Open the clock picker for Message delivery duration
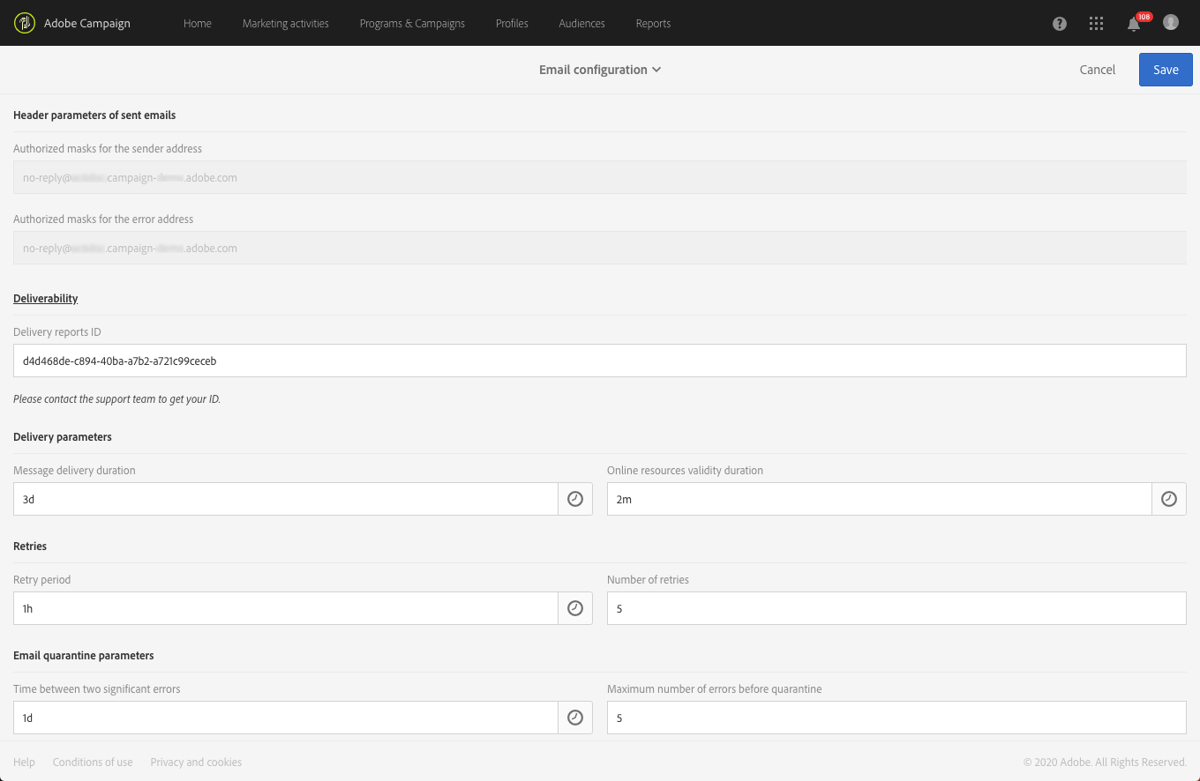This screenshot has height=781, width=1200. tap(575, 498)
